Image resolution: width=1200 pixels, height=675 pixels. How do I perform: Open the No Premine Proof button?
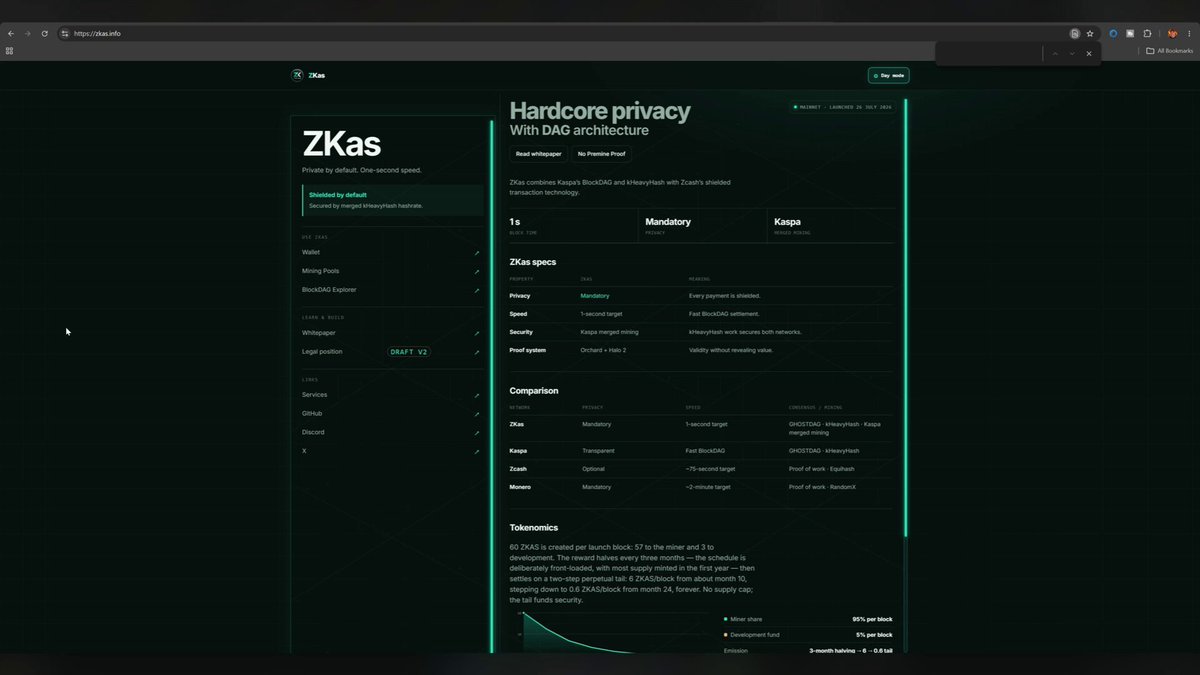click(601, 154)
